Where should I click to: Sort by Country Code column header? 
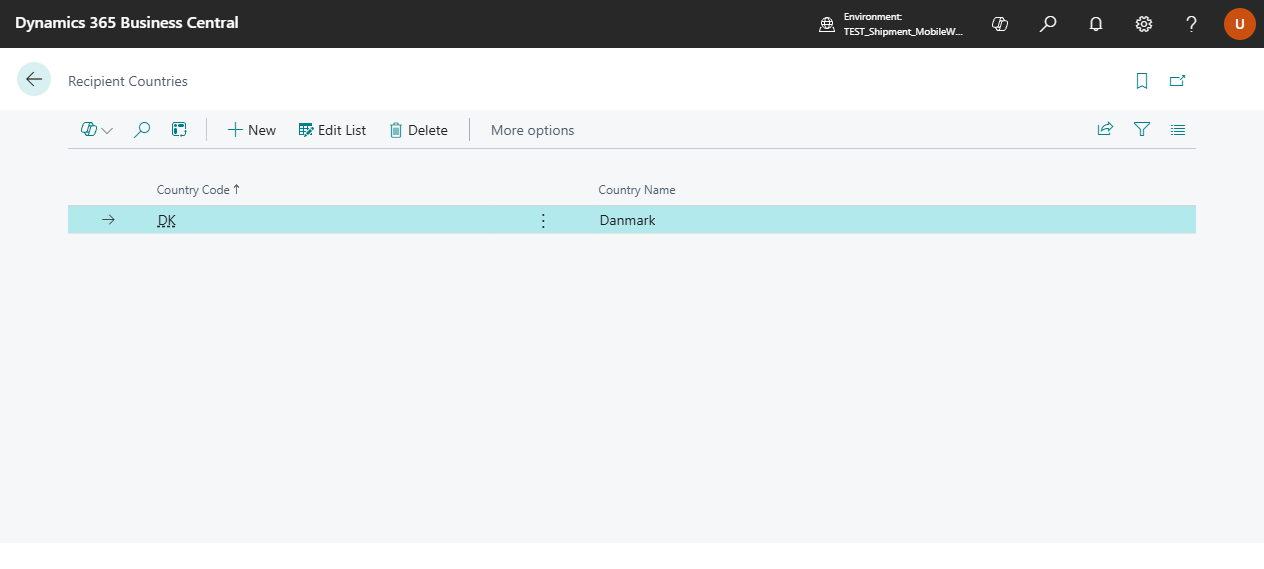point(198,190)
